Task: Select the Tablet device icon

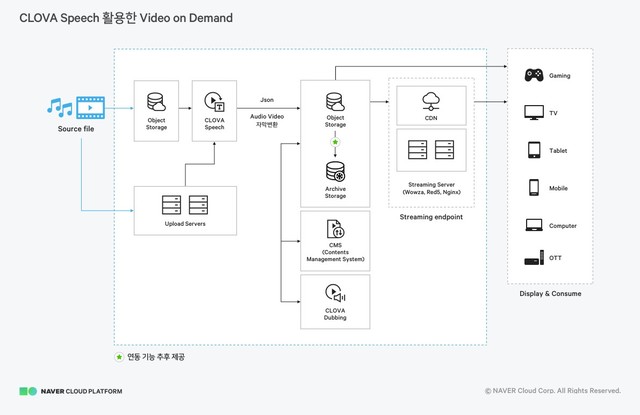Action: [x=534, y=150]
